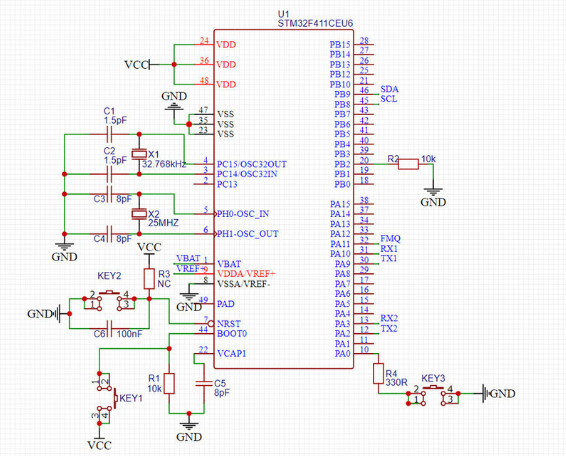This screenshot has width=566, height=459.
Task: Select the C6 100nF capacitor symbol
Action: click(x=109, y=329)
